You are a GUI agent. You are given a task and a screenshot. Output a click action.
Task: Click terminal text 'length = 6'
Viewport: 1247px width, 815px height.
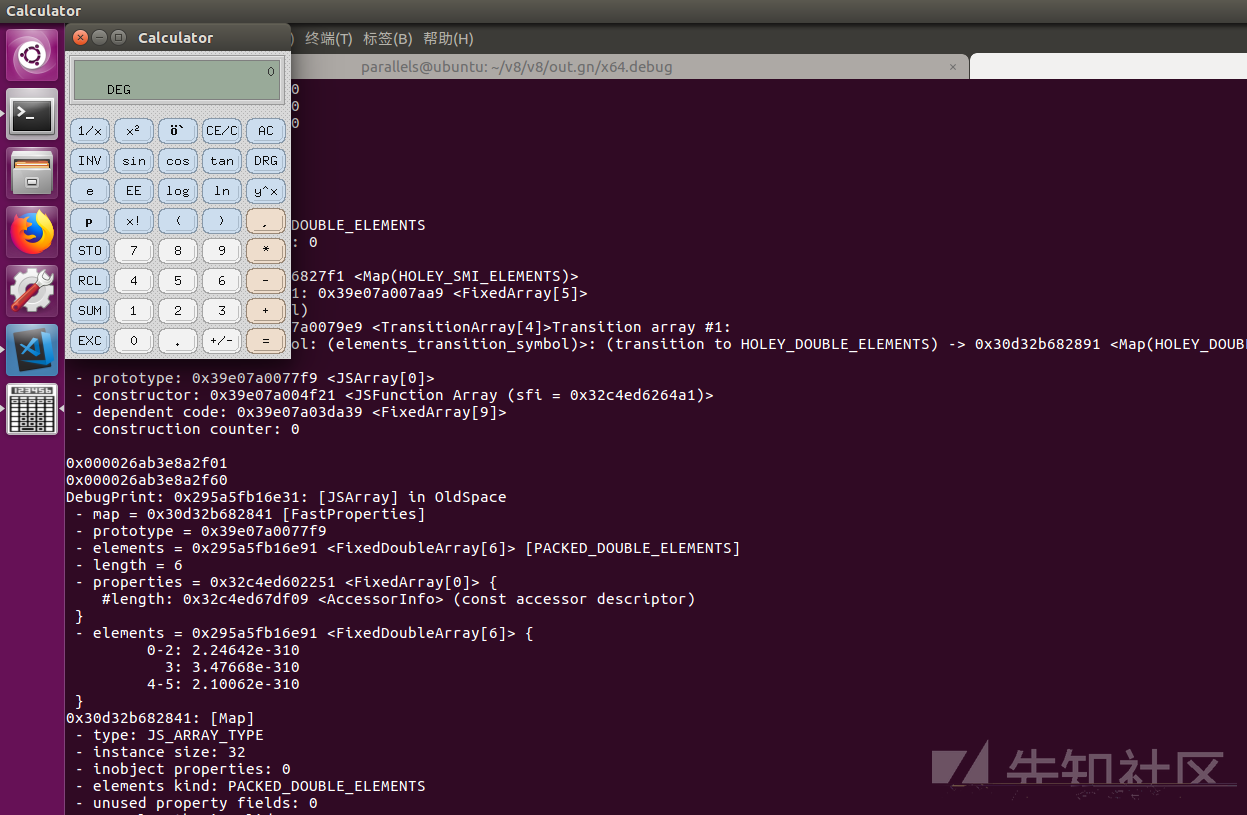[x=138, y=565]
